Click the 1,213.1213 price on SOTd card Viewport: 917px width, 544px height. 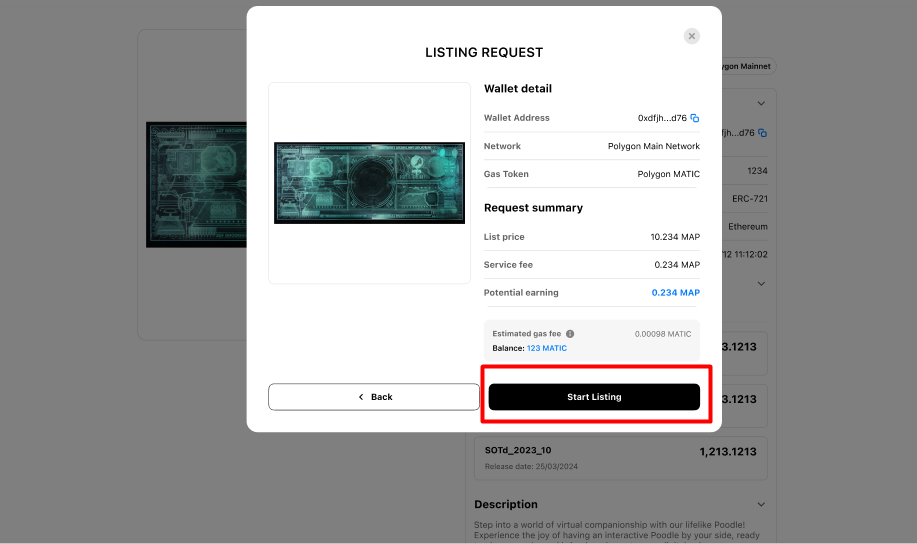727,452
